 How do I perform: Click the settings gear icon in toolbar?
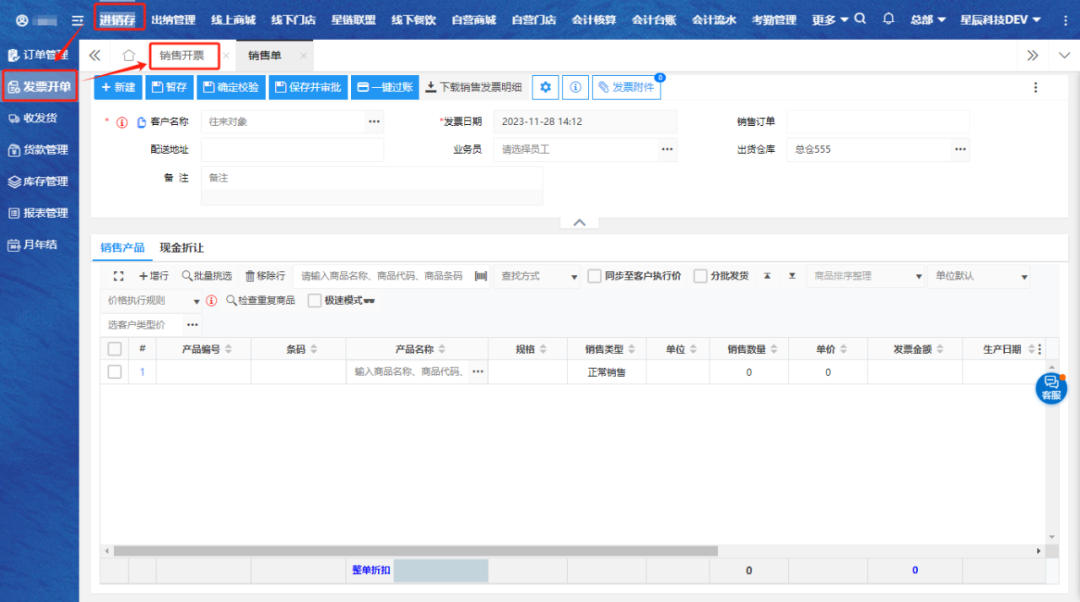tap(545, 87)
